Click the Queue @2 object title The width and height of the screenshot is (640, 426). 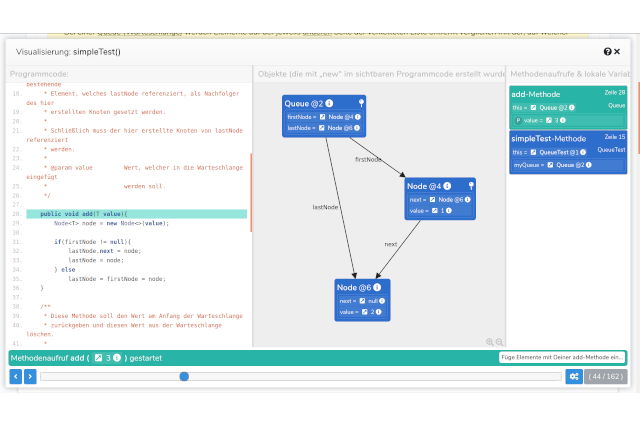point(304,104)
